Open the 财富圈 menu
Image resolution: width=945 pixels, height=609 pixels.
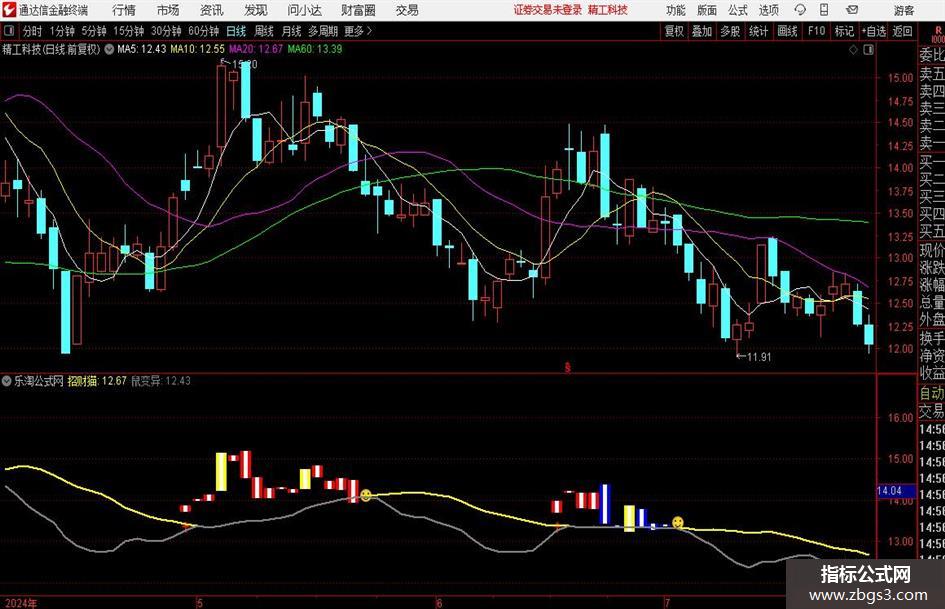[x=358, y=10]
